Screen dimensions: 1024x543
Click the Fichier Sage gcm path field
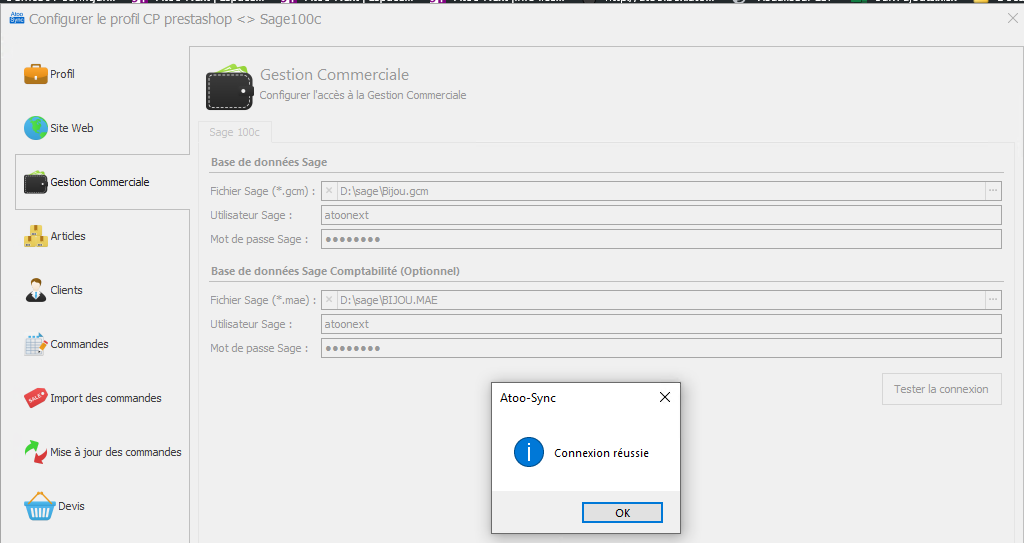[x=661, y=191]
